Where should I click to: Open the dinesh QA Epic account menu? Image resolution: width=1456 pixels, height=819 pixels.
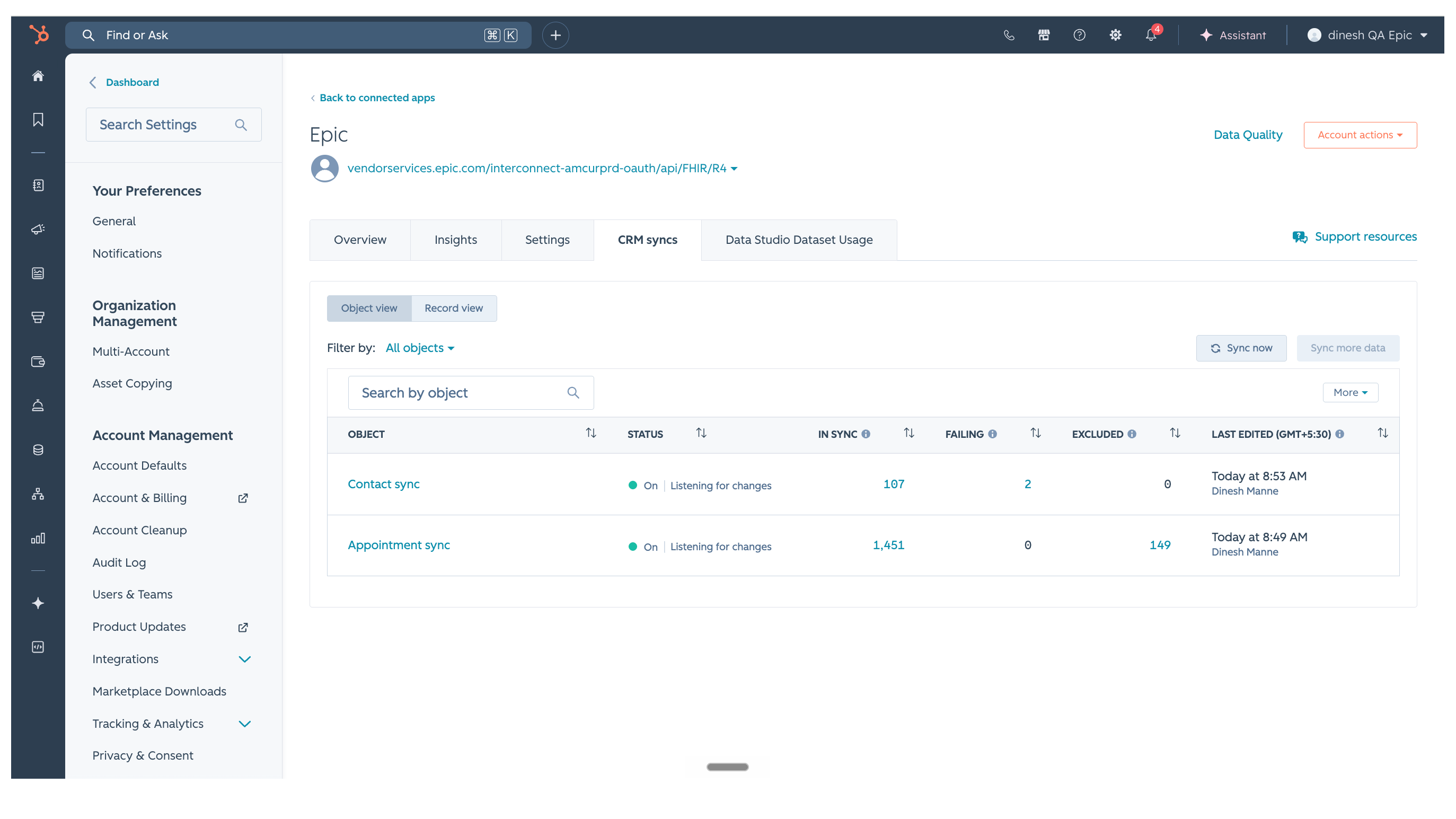1368,35
